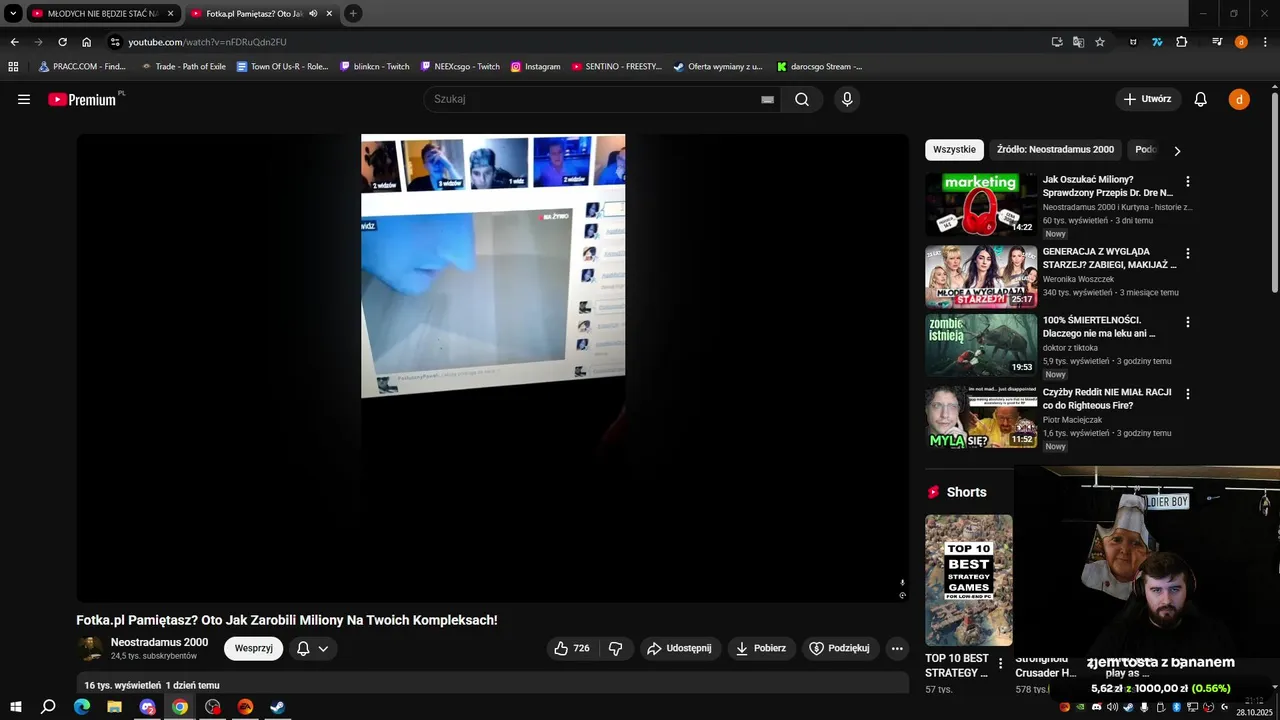This screenshot has height=720, width=1280.
Task: Open Microsoft Edge from the taskbar
Action: (x=82, y=707)
